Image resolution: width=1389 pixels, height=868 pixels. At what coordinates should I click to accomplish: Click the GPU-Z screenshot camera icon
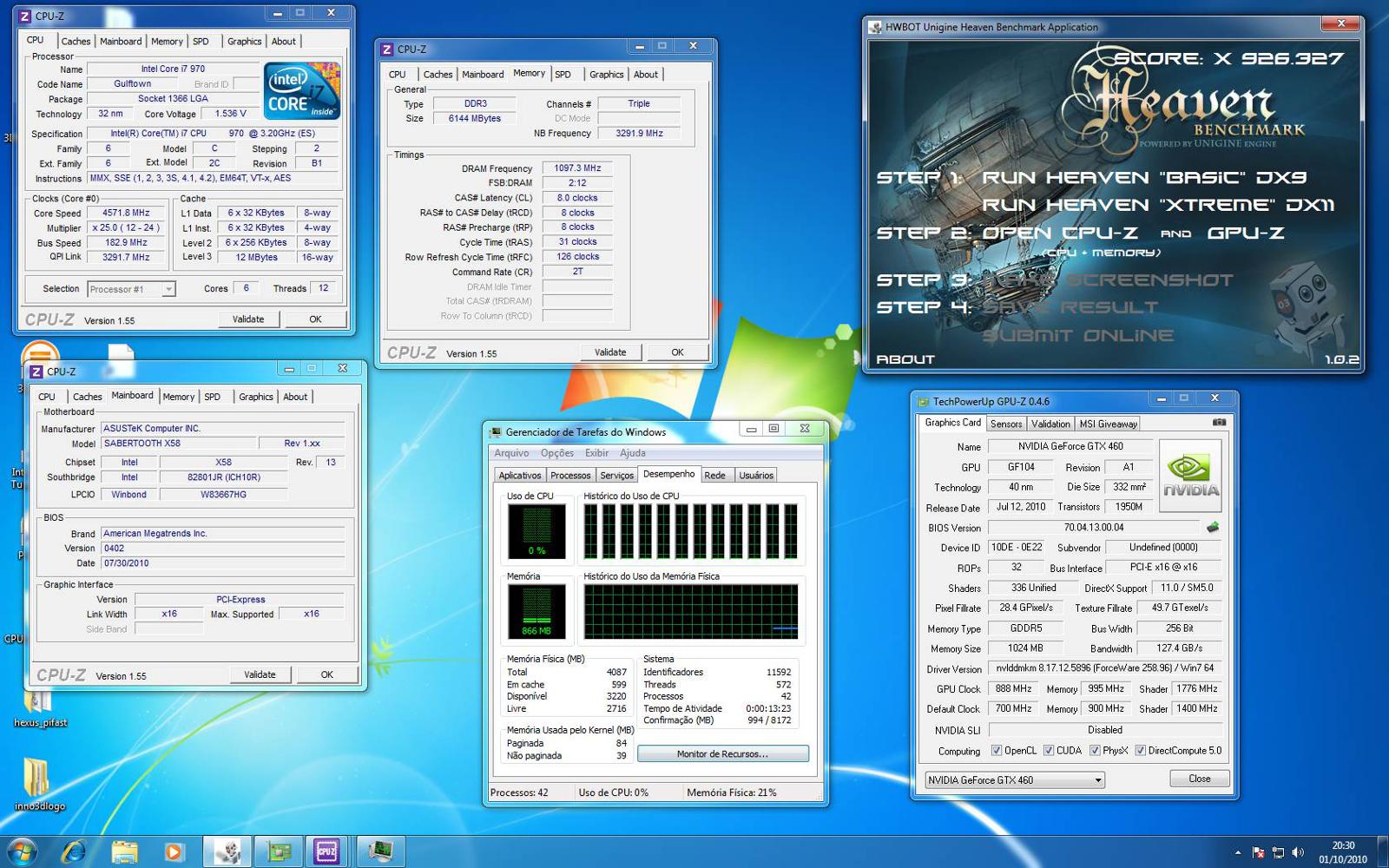(x=1219, y=423)
